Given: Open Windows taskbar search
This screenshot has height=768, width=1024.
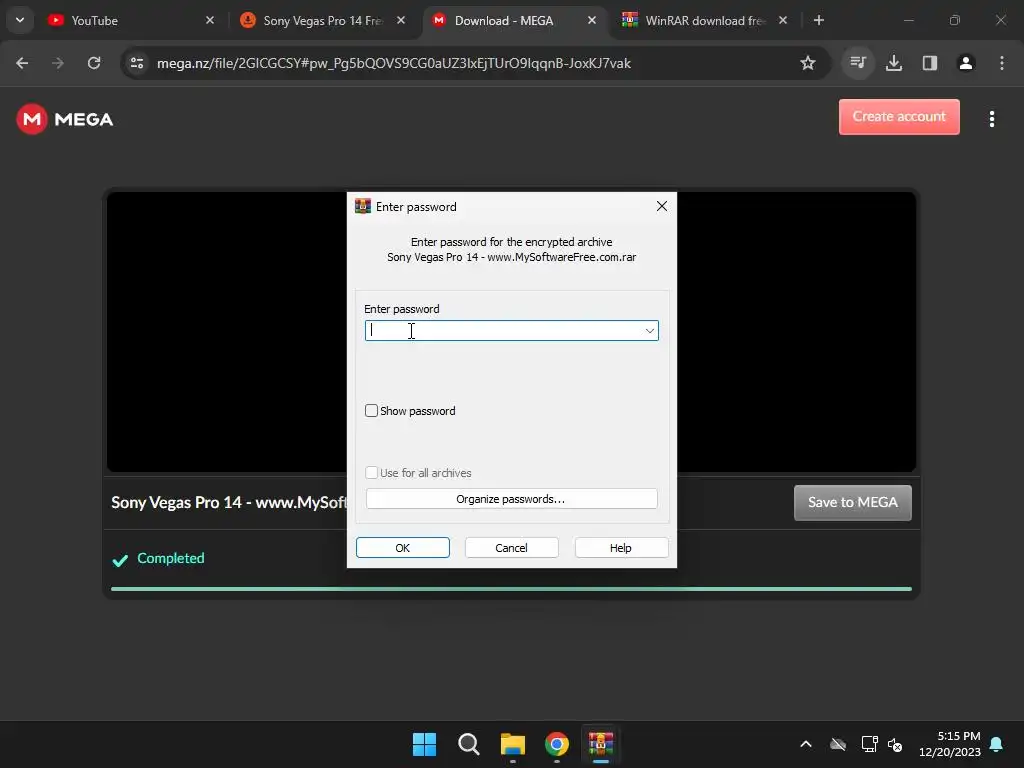Looking at the screenshot, I should click(x=469, y=744).
